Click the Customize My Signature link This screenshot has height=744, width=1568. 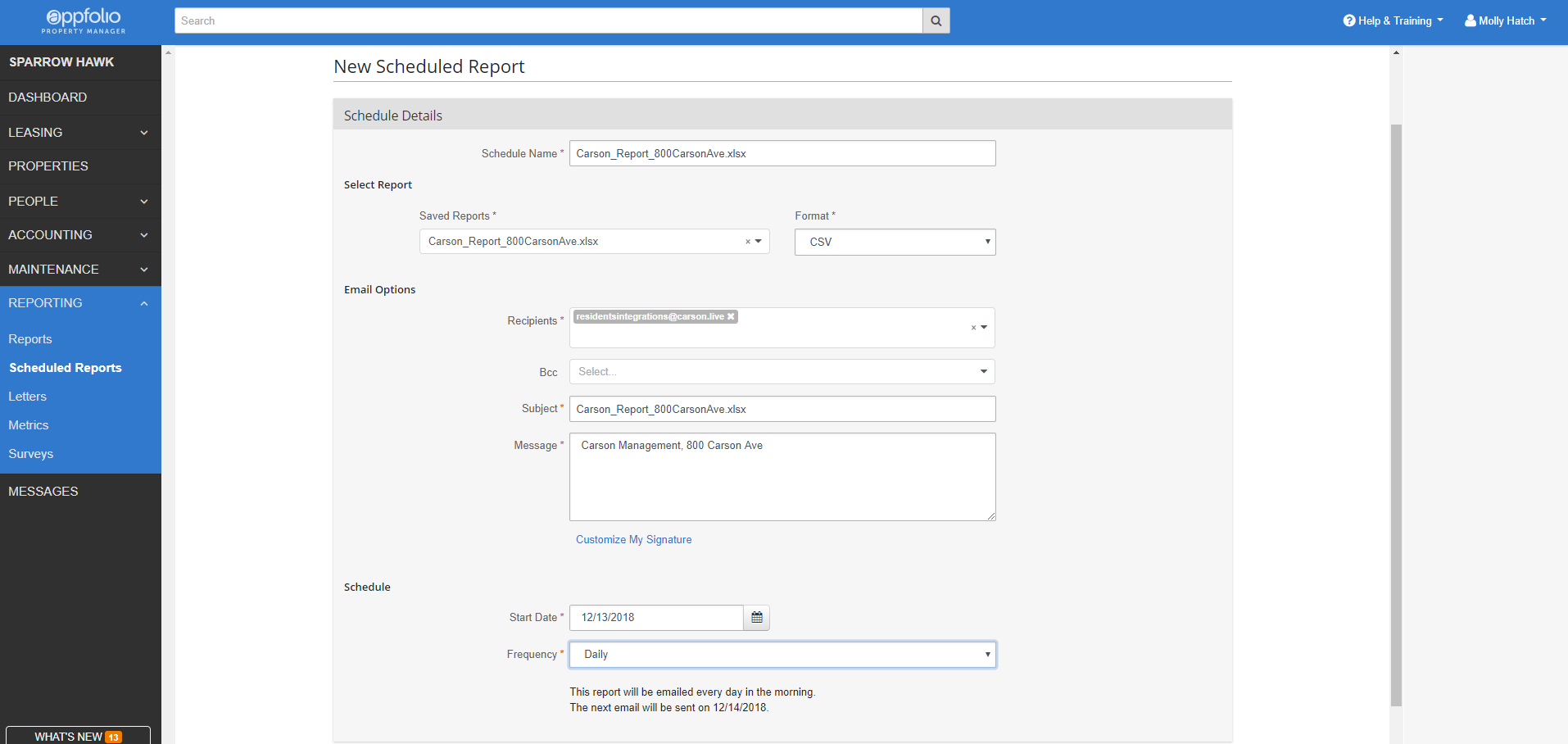pyautogui.click(x=633, y=539)
